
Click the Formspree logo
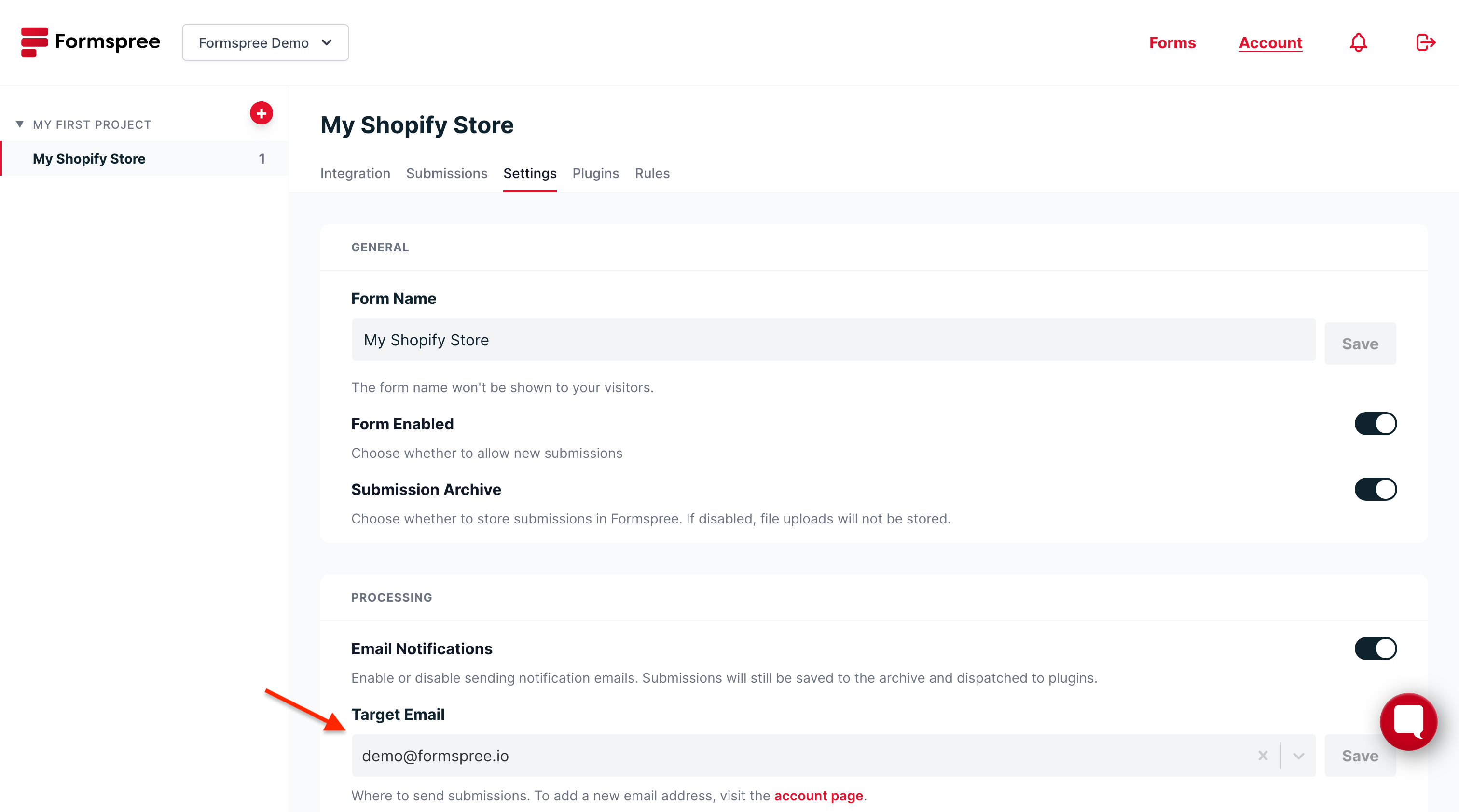pyautogui.click(x=91, y=42)
